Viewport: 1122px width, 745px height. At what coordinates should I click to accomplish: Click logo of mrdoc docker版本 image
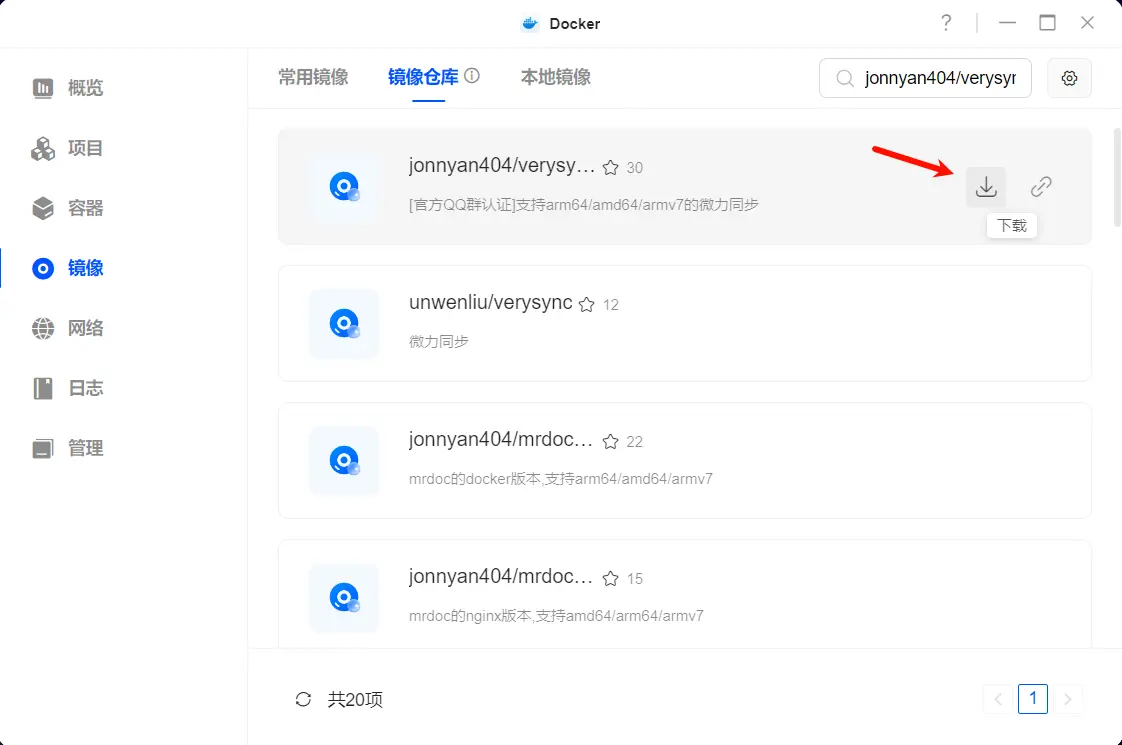pyautogui.click(x=344, y=460)
